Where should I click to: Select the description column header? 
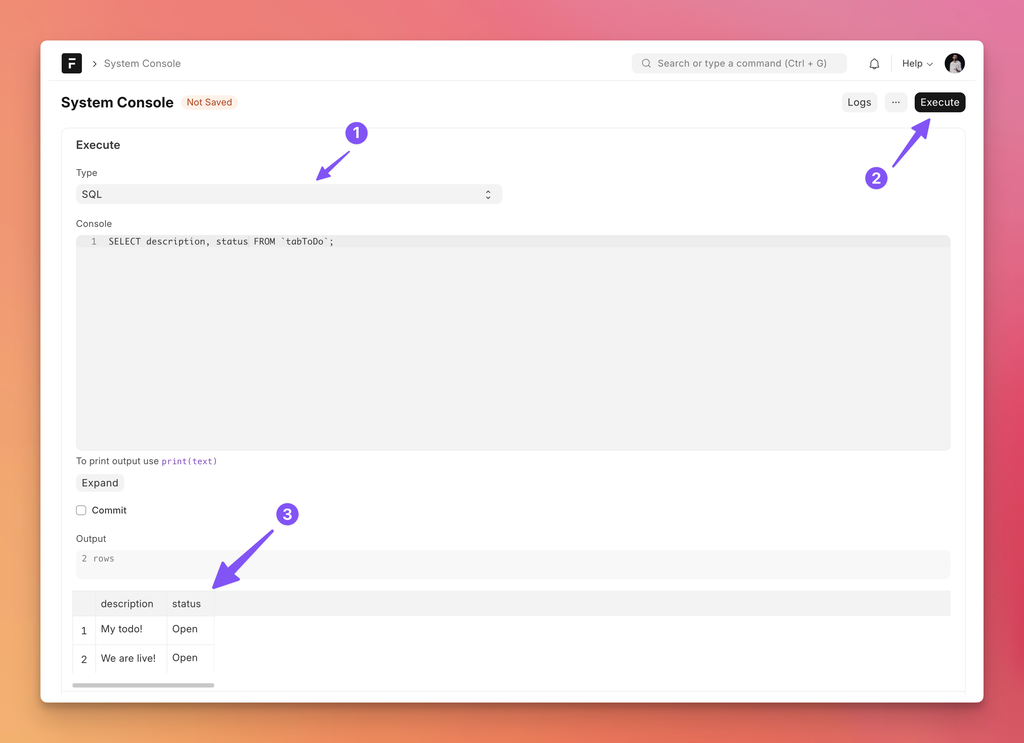127,604
